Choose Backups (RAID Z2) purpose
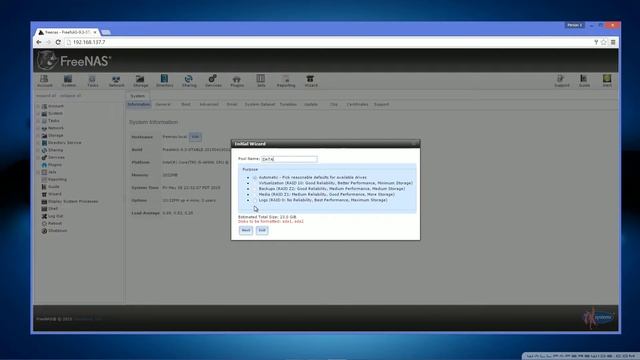 point(255,189)
